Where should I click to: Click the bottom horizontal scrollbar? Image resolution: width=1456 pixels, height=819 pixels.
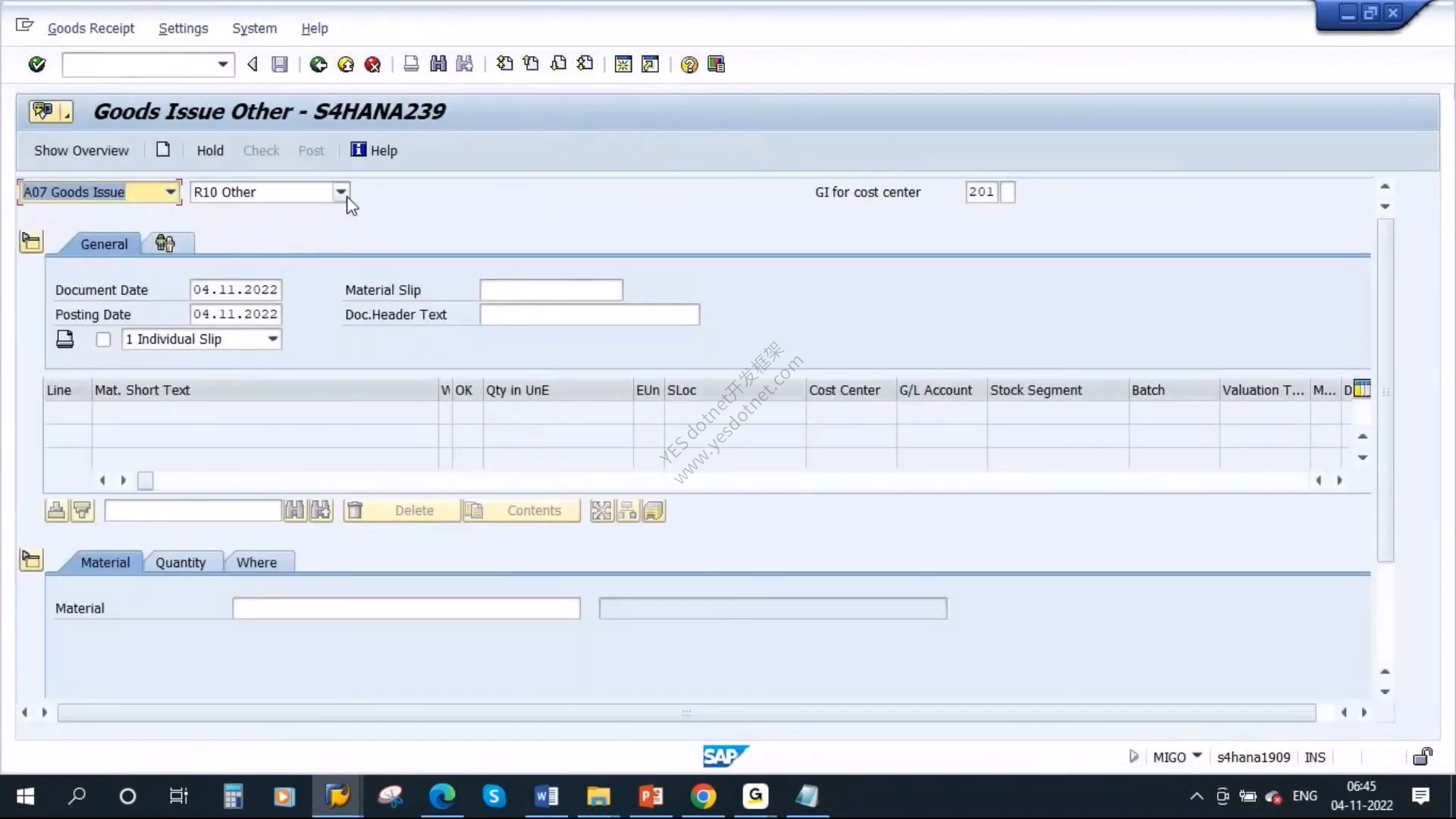(686, 713)
